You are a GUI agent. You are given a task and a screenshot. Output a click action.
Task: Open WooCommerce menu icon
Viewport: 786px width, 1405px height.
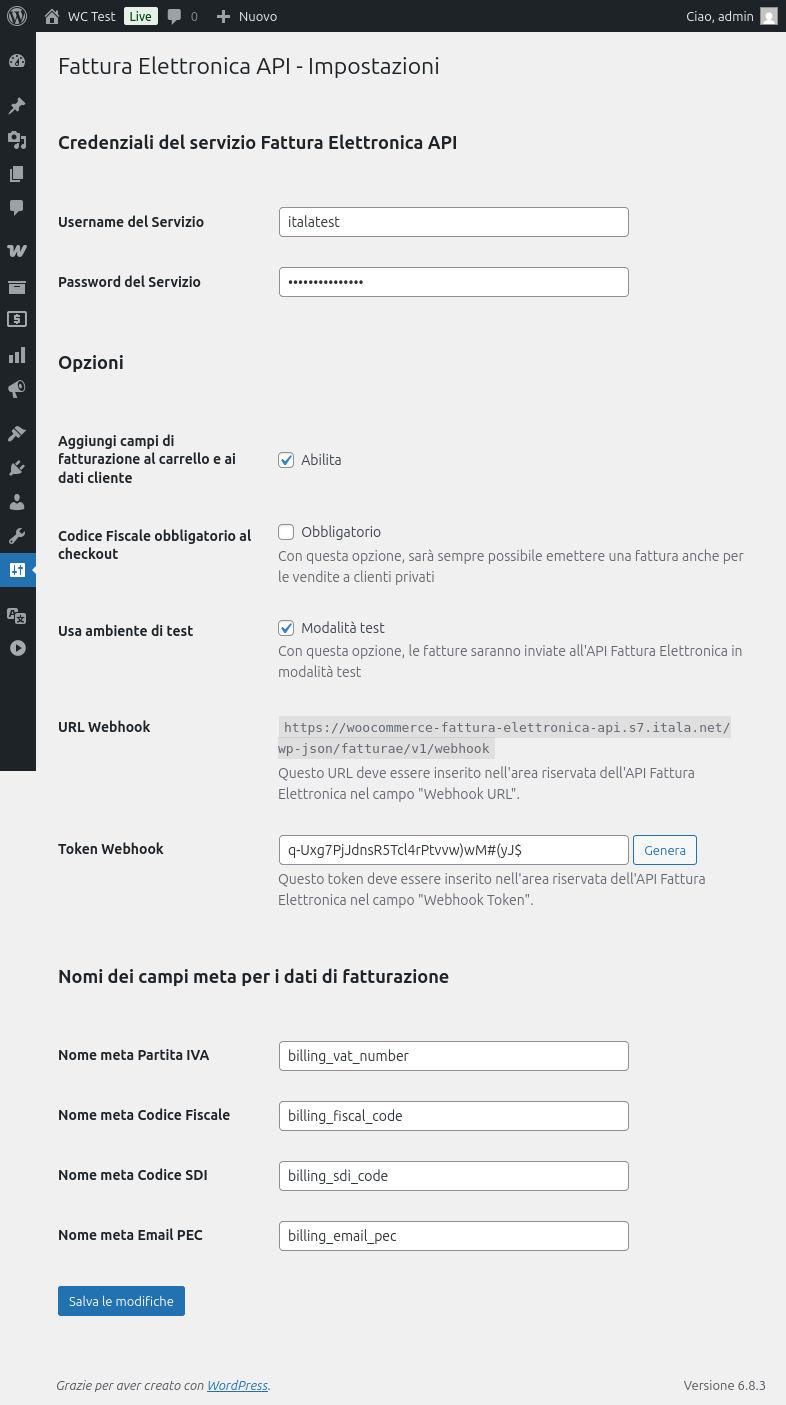pyautogui.click(x=16, y=251)
